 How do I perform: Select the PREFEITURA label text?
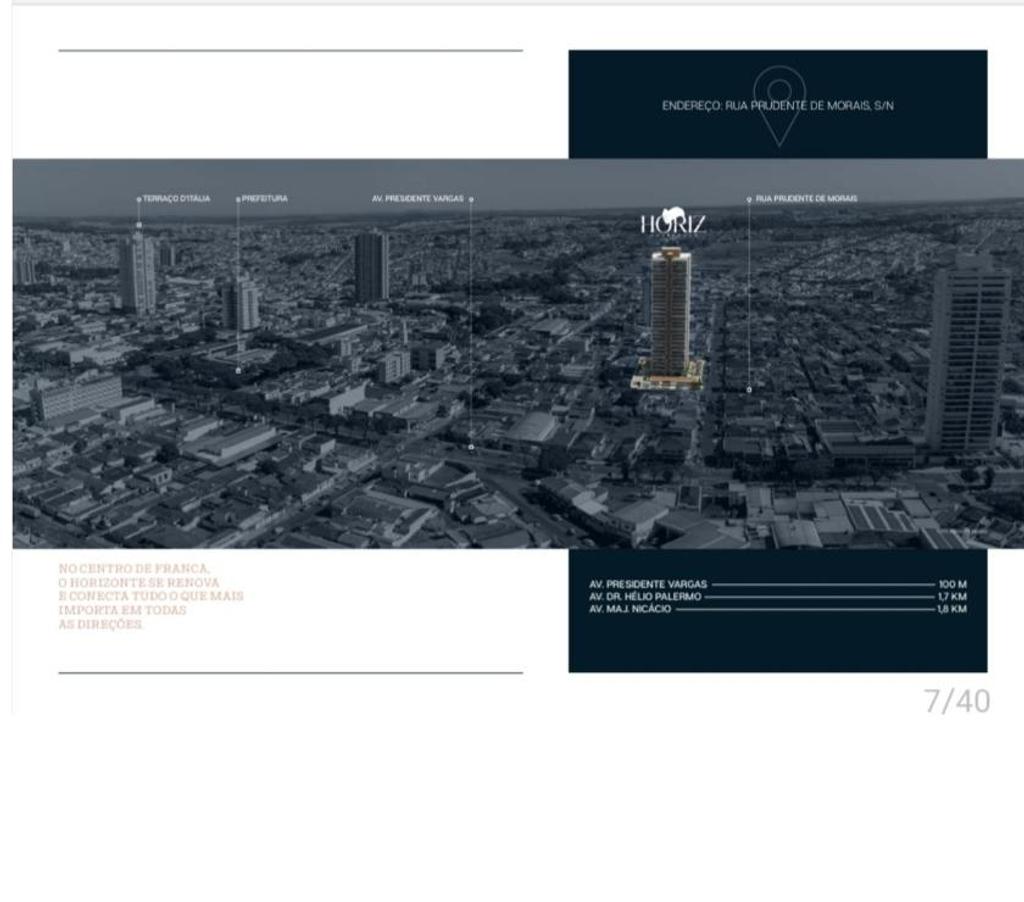pos(266,198)
